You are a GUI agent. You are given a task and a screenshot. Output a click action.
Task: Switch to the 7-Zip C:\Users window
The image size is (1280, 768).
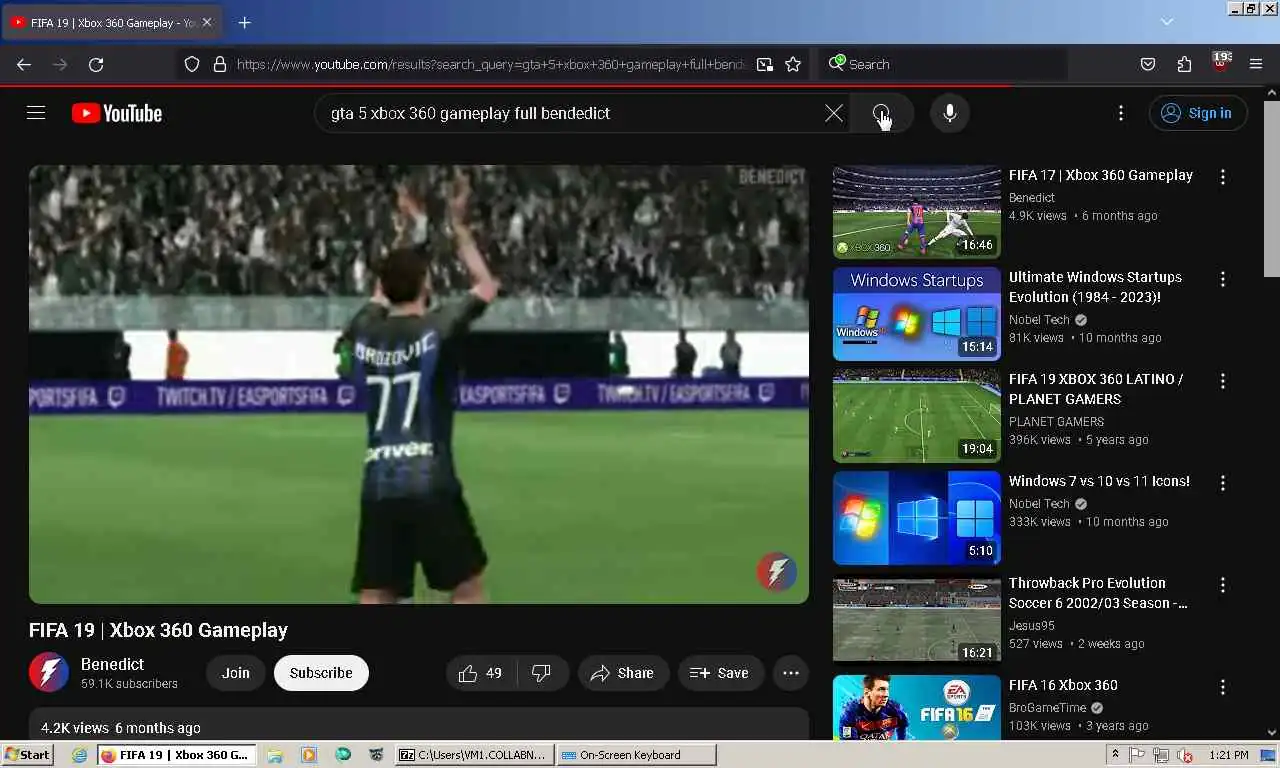474,755
